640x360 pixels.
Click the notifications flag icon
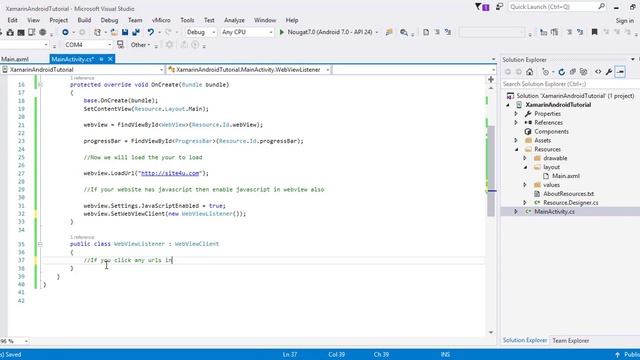pos(482,7)
